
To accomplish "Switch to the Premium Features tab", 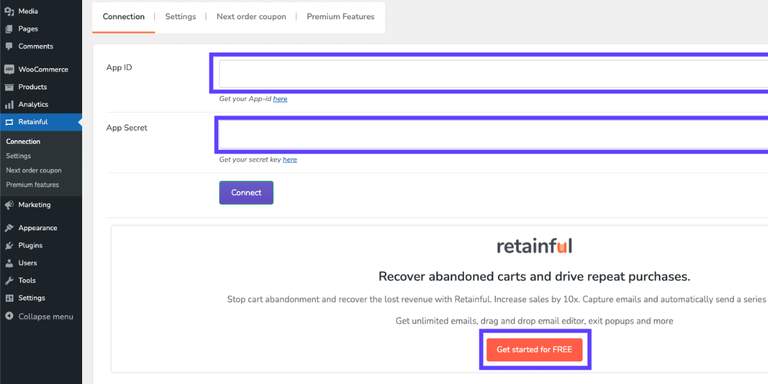I will pyautogui.click(x=340, y=17).
